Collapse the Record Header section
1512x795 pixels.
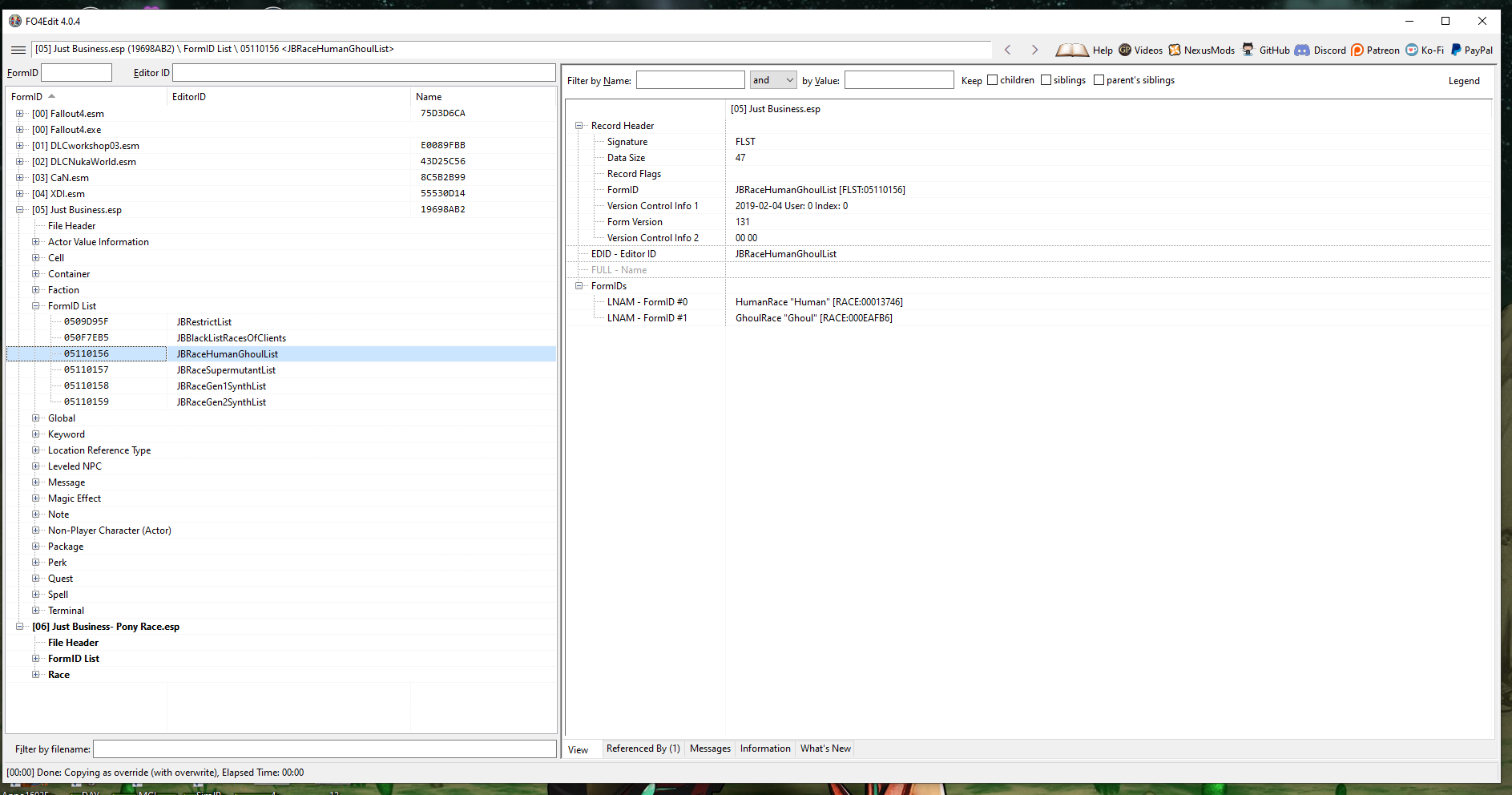pos(579,126)
